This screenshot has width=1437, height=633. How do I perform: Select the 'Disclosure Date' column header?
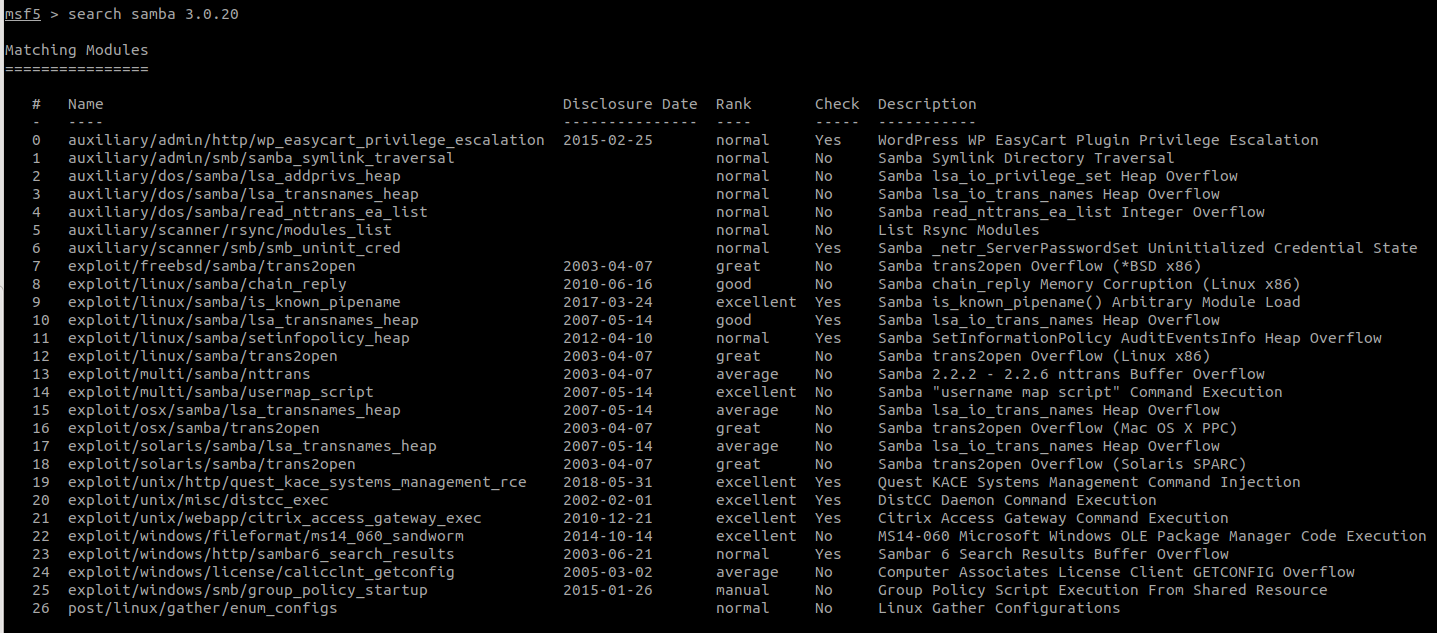(630, 104)
